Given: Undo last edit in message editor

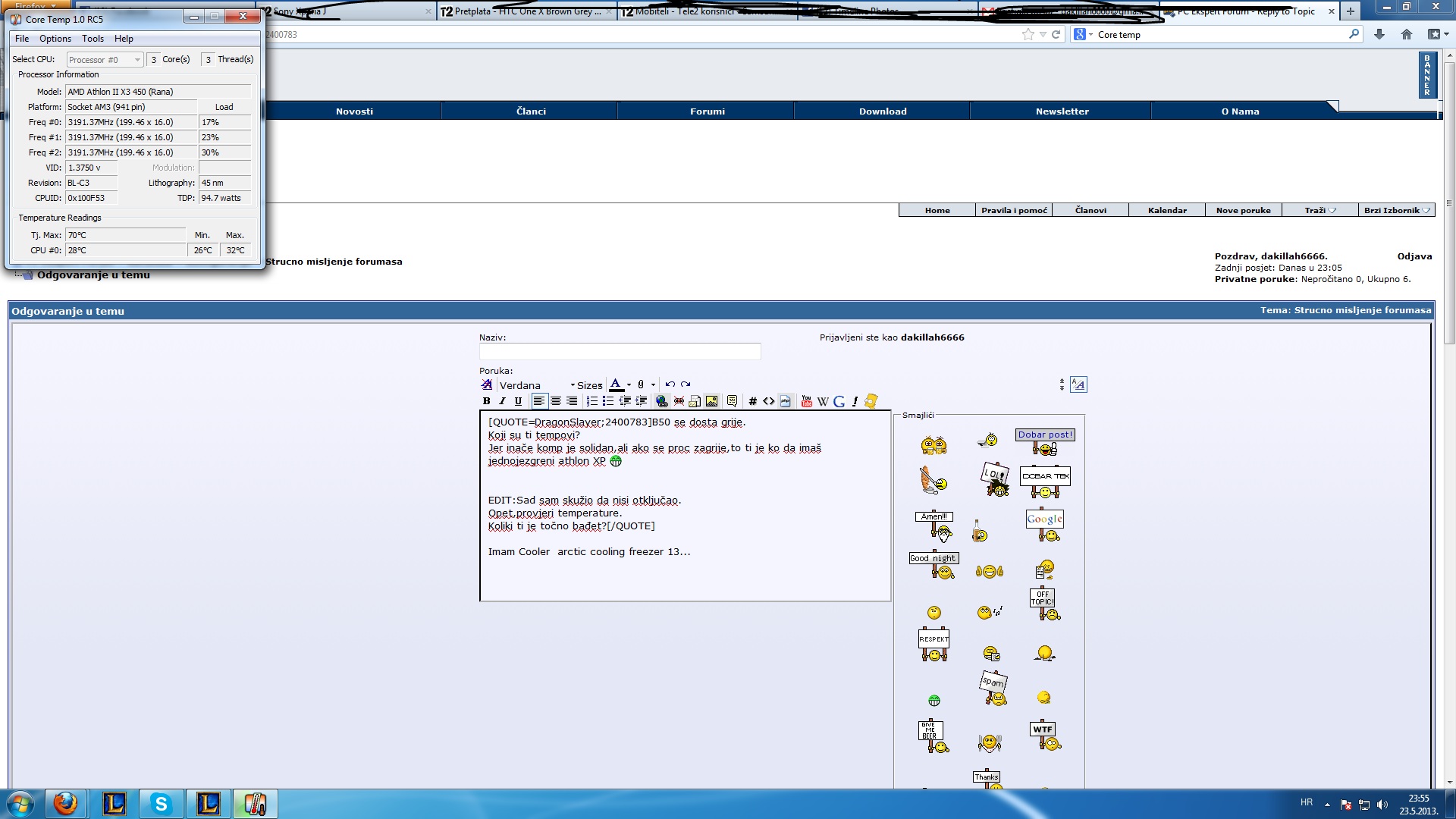Looking at the screenshot, I should [670, 384].
